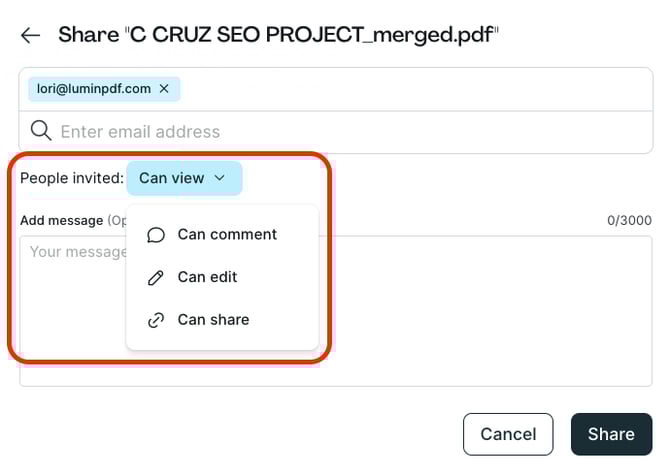Click the Share dialog title text

coord(278,36)
